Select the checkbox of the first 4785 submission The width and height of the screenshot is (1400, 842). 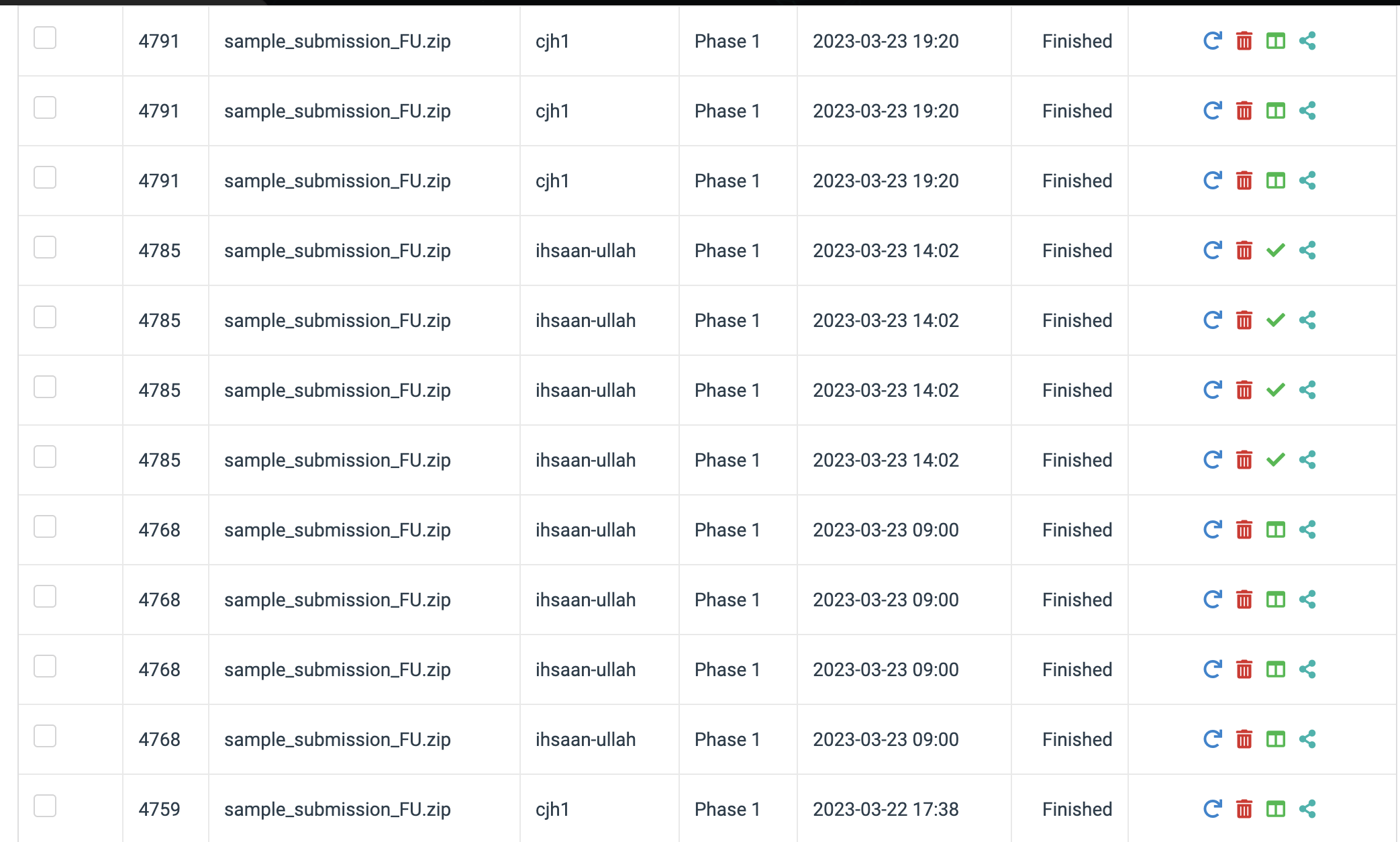click(x=44, y=247)
